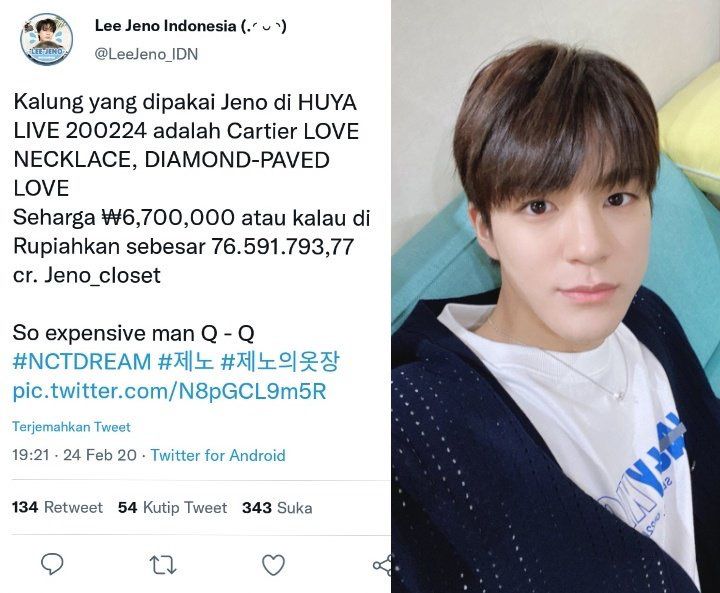Image resolution: width=720 pixels, height=593 pixels.
Task: Click the Twitter for Android source link
Action: click(x=218, y=455)
